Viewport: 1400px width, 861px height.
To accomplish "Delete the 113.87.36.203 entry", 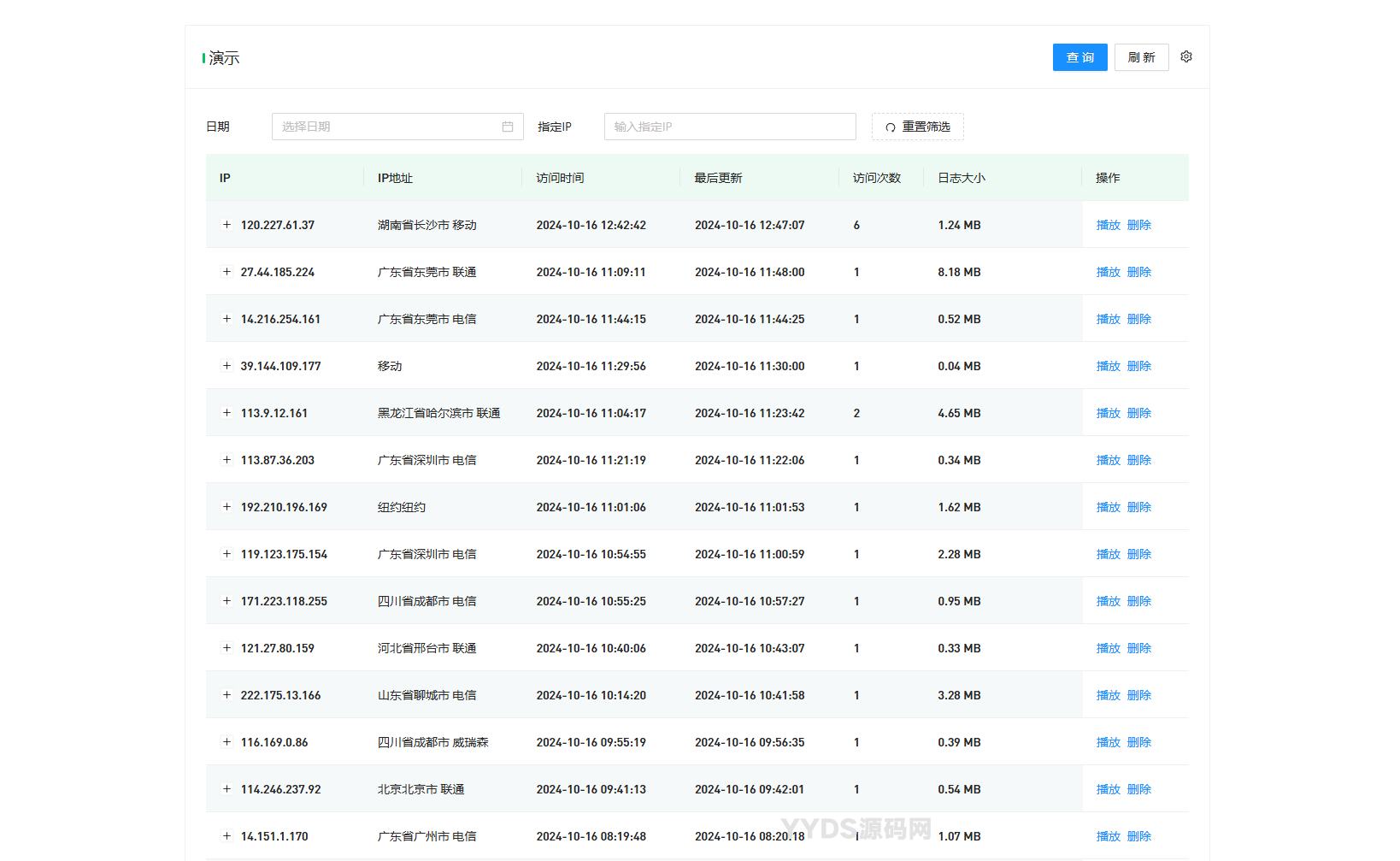I will (1138, 460).
